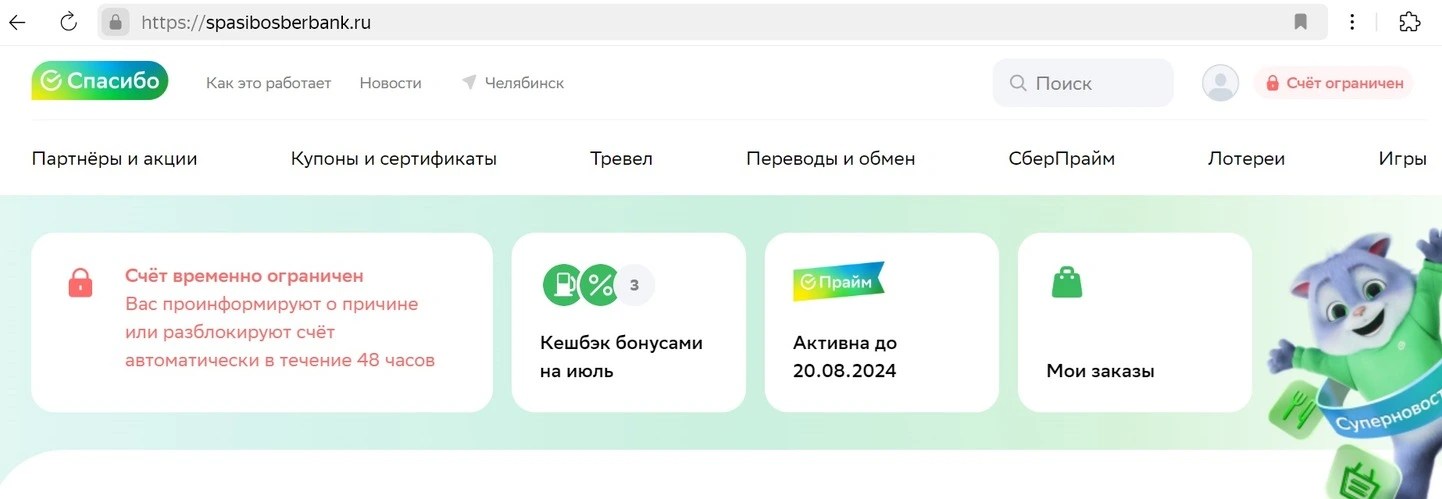Click the fuel pump cashback category icon

tap(563, 285)
